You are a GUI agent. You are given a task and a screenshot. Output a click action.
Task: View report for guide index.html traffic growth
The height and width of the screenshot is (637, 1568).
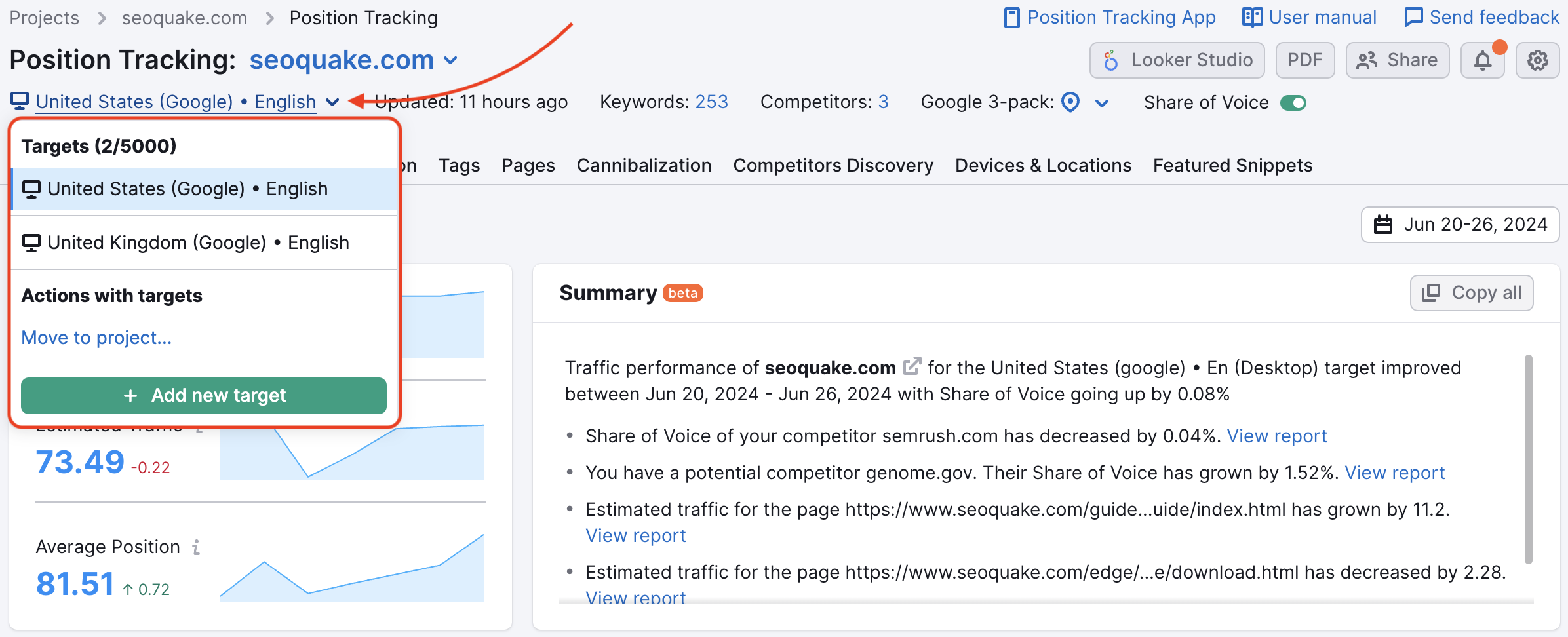(x=636, y=535)
